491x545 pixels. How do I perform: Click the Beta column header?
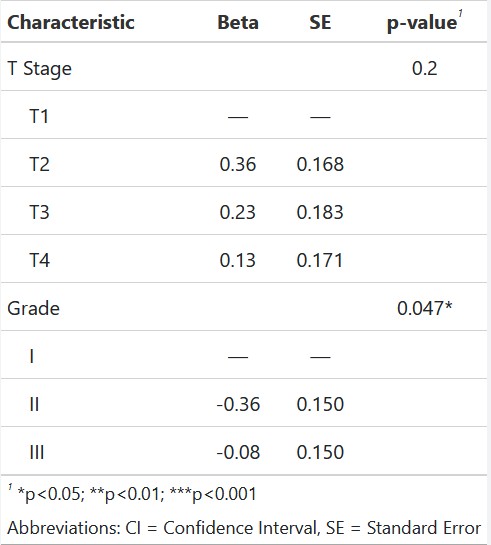click(x=238, y=22)
